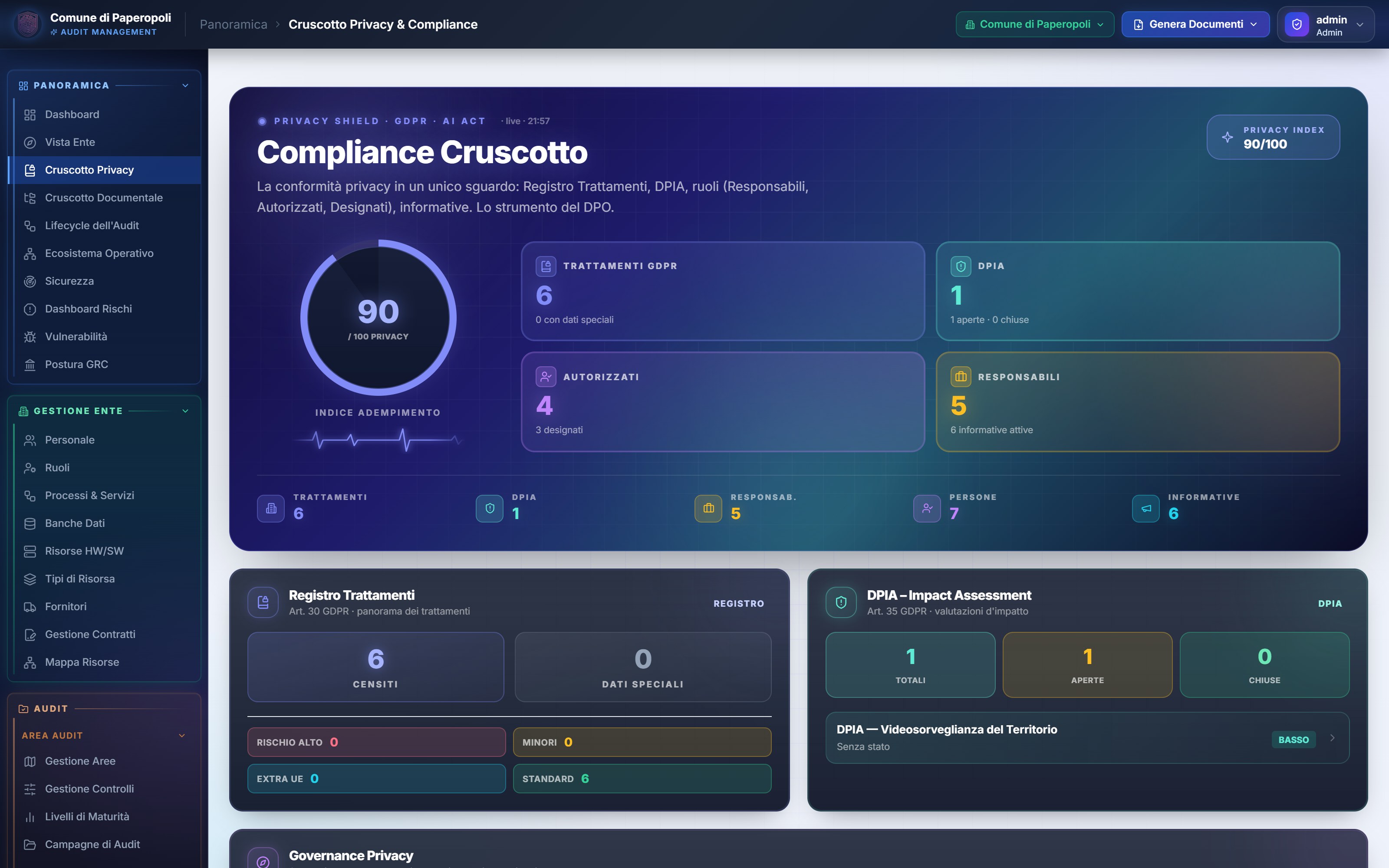1389x868 pixels.
Task: Click the Privacy Index 90/100 badge
Action: (1273, 137)
